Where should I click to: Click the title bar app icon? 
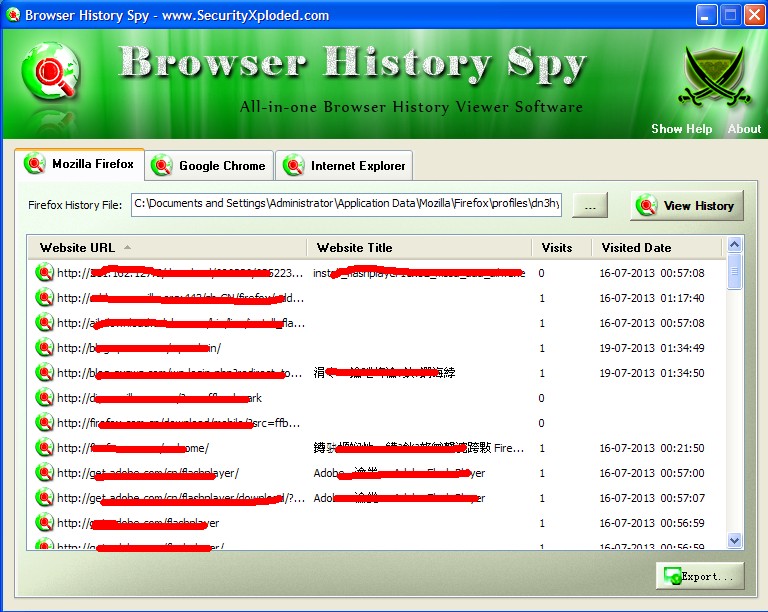12,15
